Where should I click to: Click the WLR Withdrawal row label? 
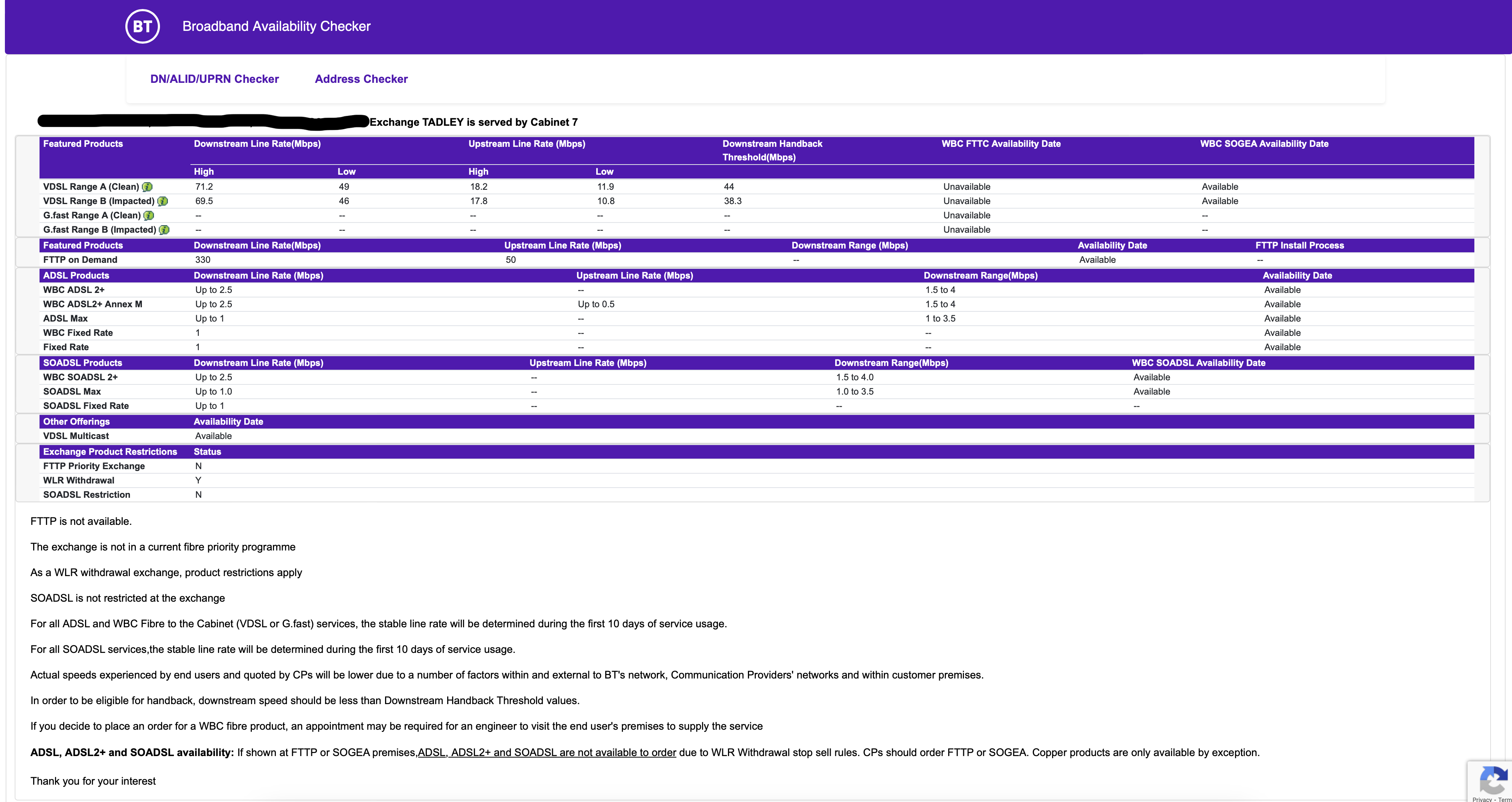[79, 480]
